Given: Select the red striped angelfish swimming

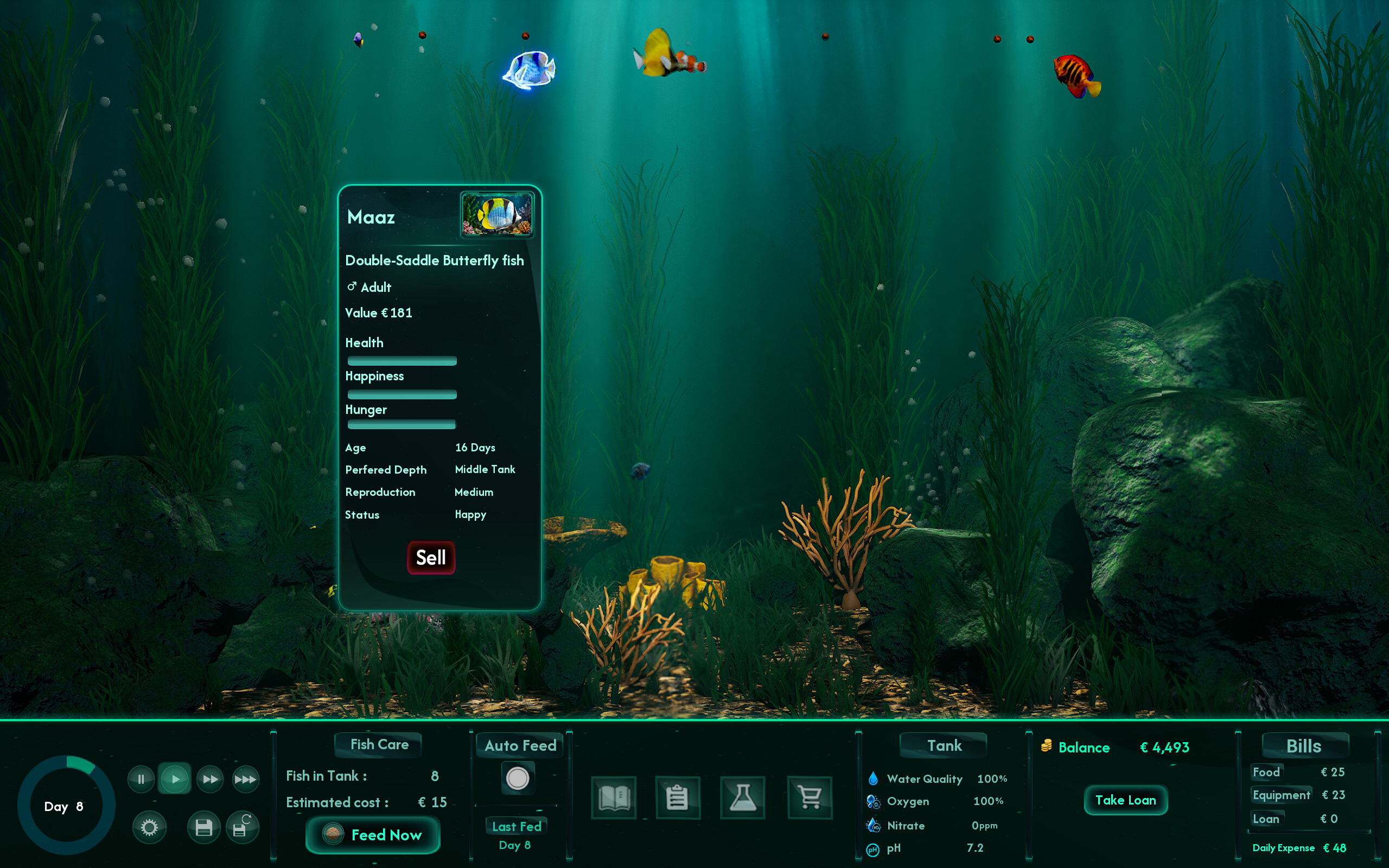Looking at the screenshot, I should pyautogui.click(x=1077, y=76).
